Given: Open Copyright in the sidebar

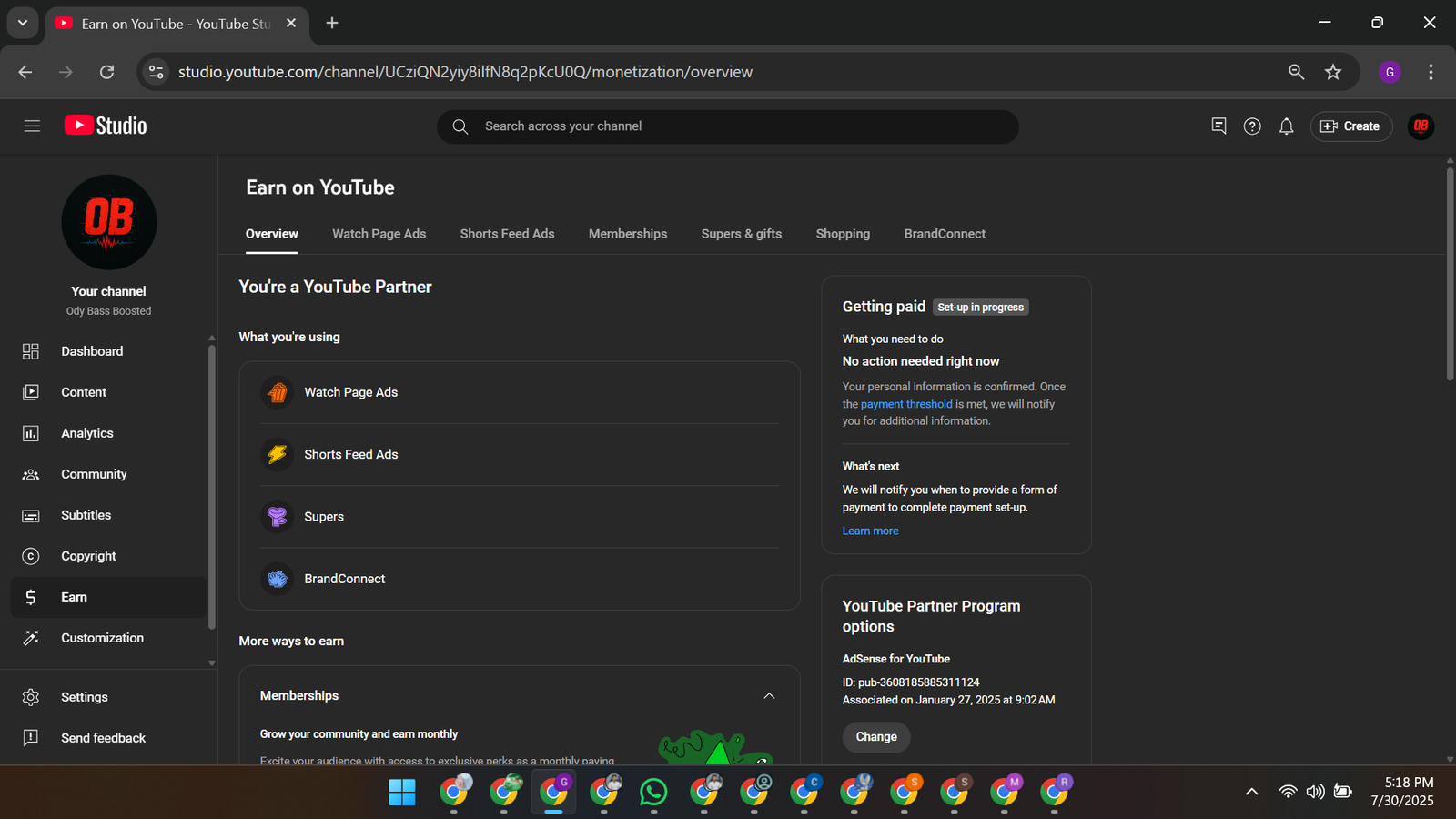Looking at the screenshot, I should coord(109,556).
